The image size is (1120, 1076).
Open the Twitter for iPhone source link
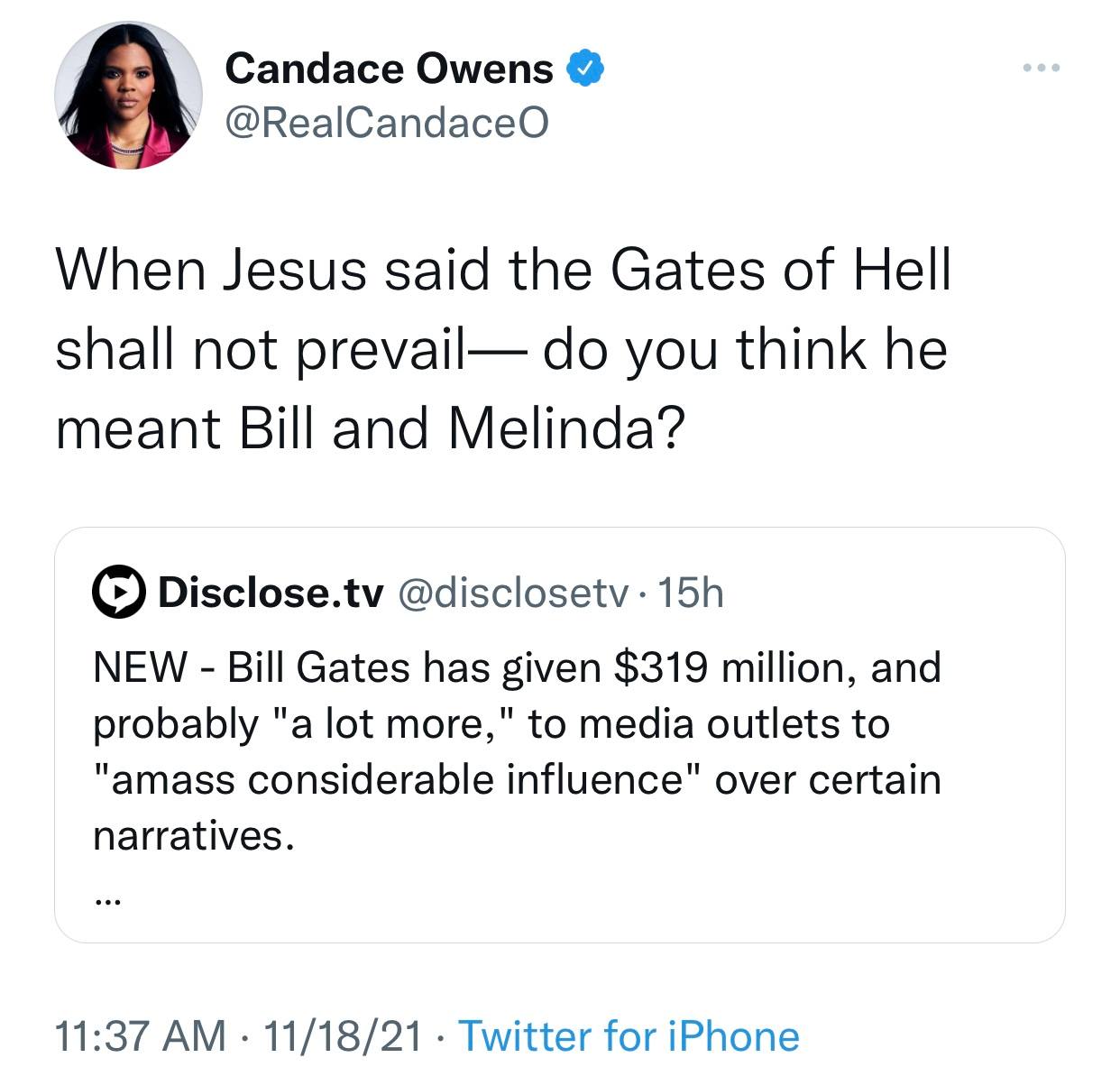[x=629, y=1035]
